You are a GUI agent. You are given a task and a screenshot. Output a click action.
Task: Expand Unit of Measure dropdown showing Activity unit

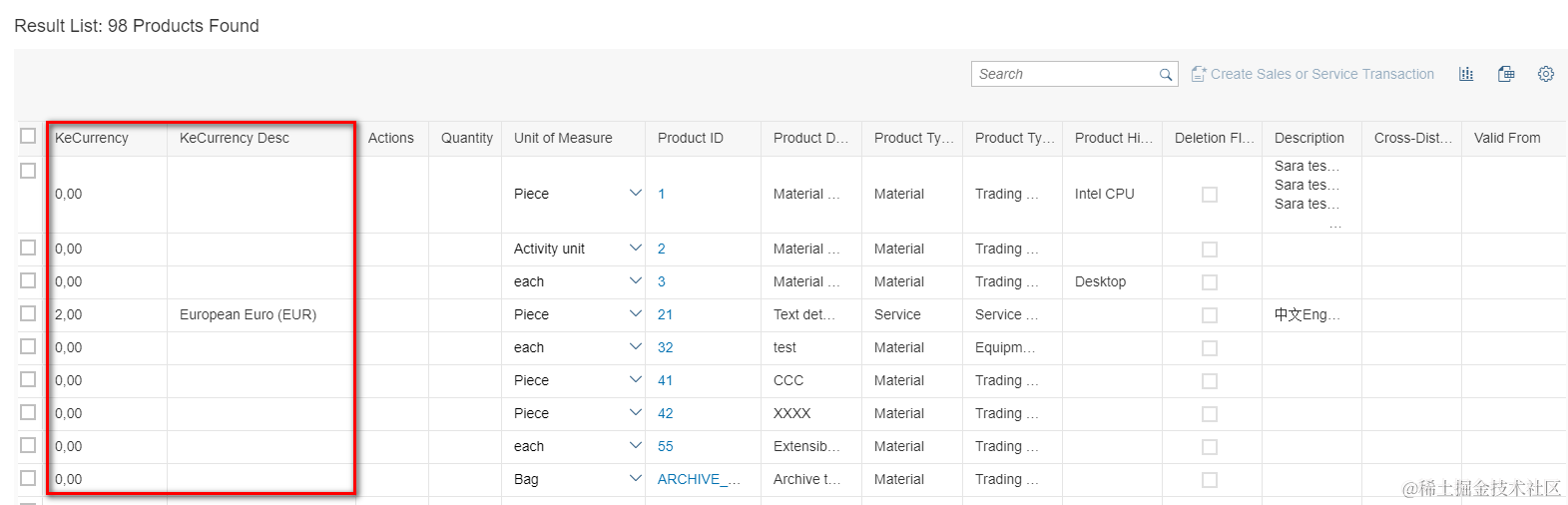coord(635,249)
